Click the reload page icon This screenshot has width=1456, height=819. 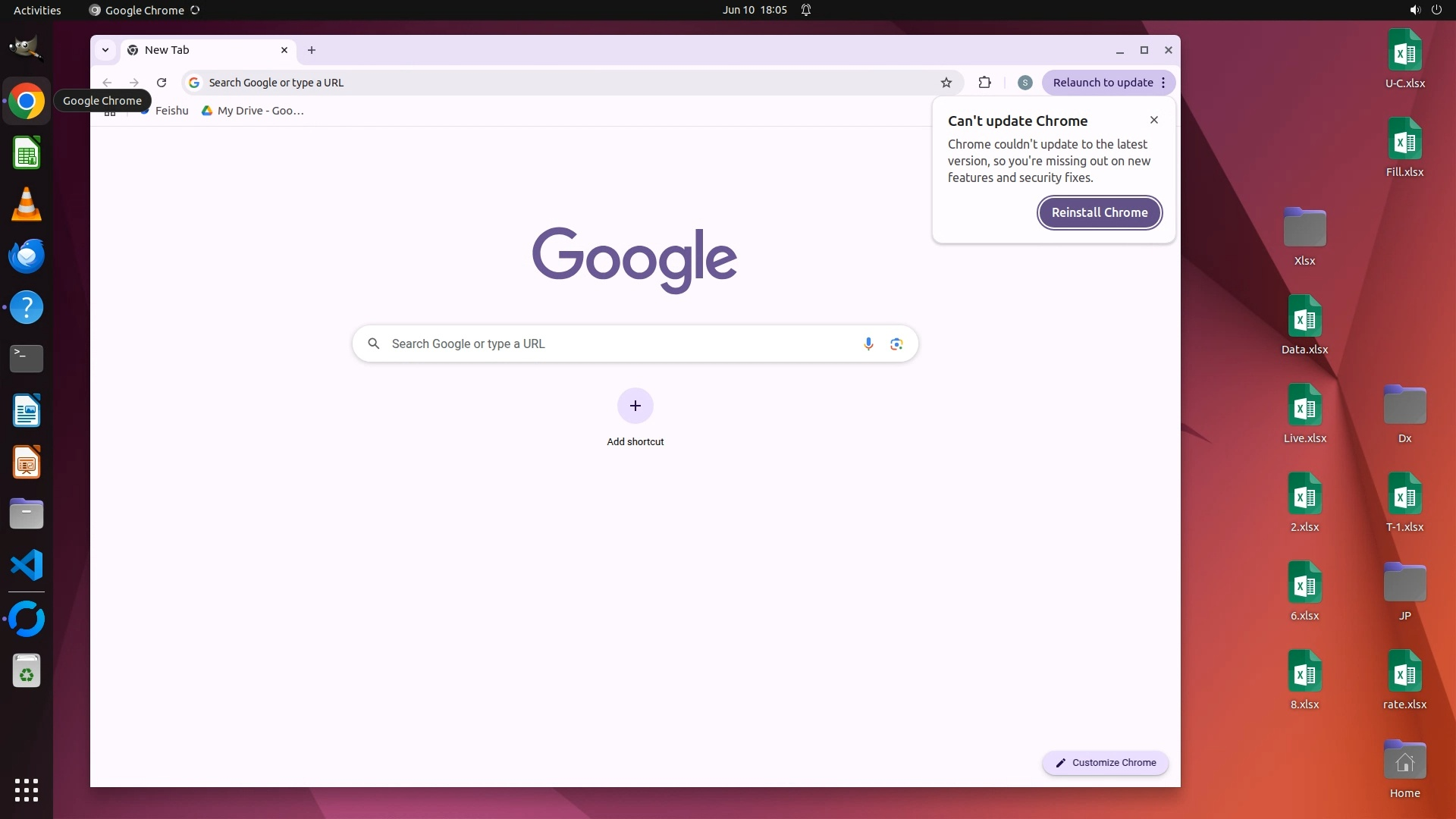(162, 83)
